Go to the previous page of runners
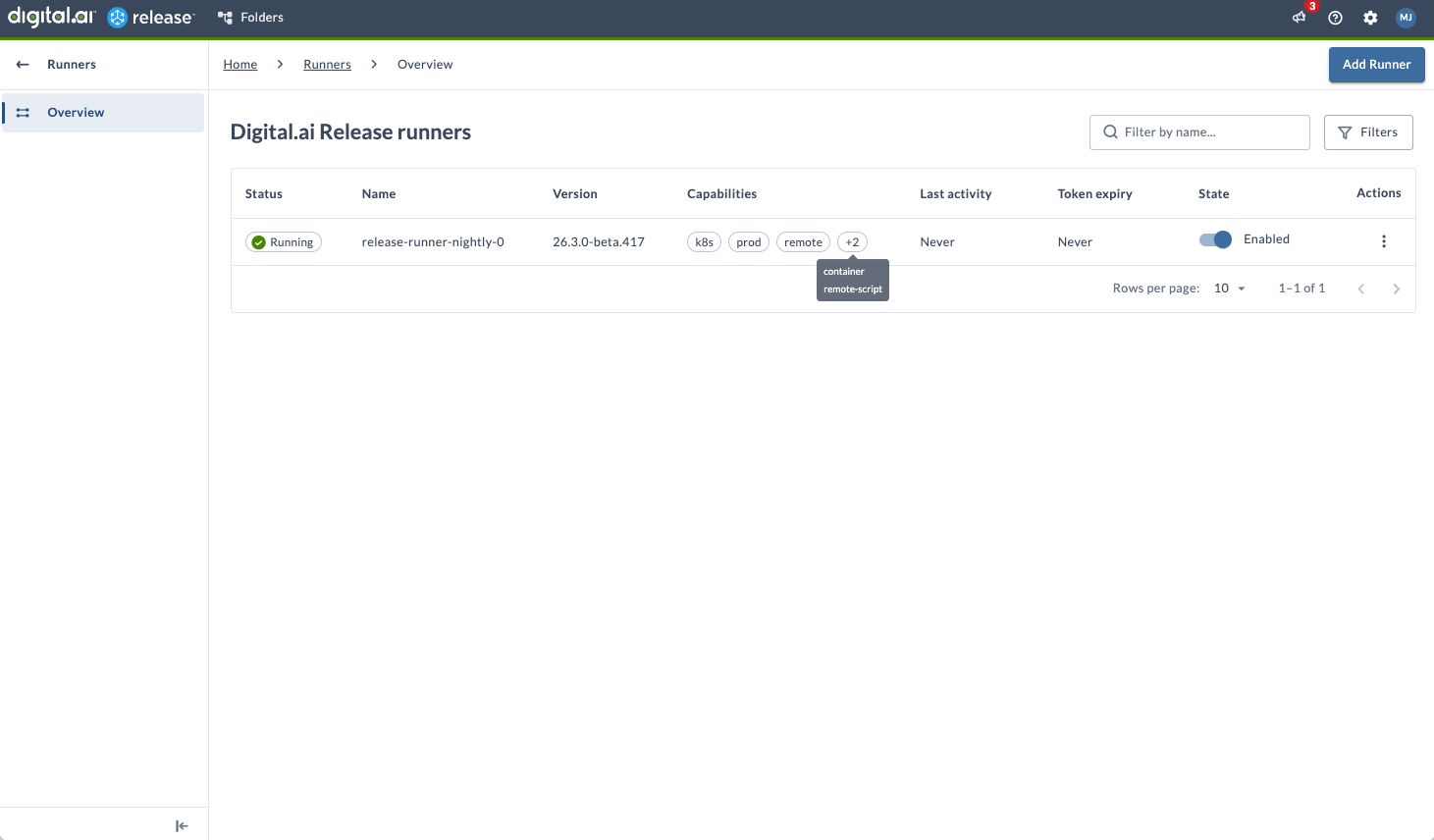The image size is (1434, 840). [1361, 289]
